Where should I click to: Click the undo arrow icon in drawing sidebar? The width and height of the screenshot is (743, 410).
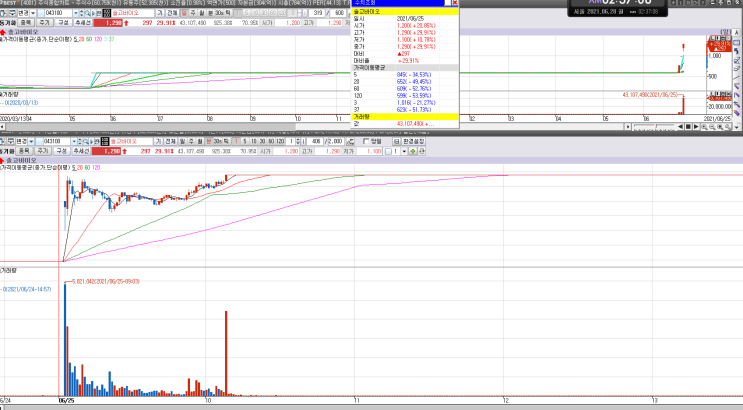coord(736,51)
